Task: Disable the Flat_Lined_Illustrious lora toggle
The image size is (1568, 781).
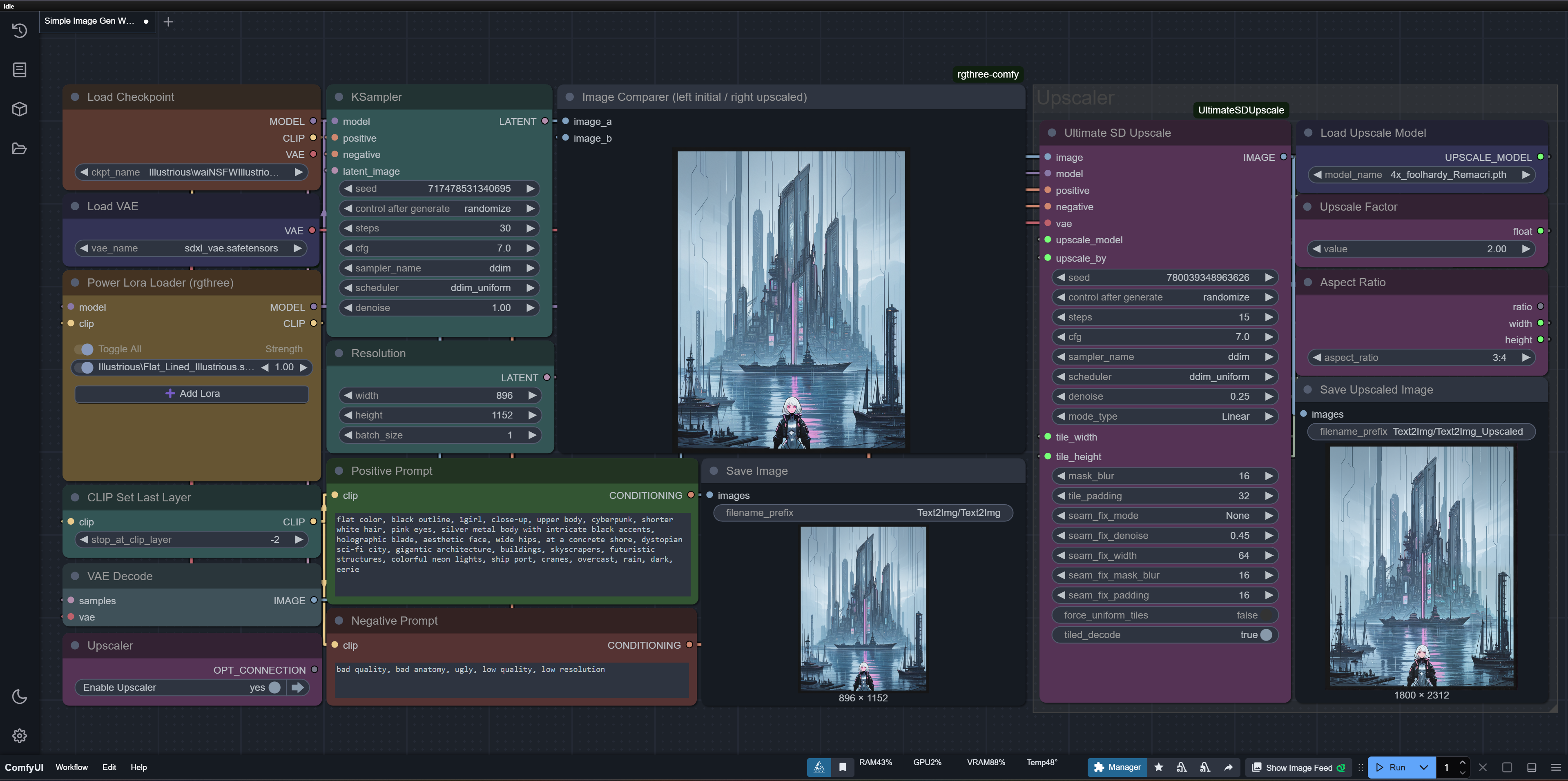Action: point(84,367)
